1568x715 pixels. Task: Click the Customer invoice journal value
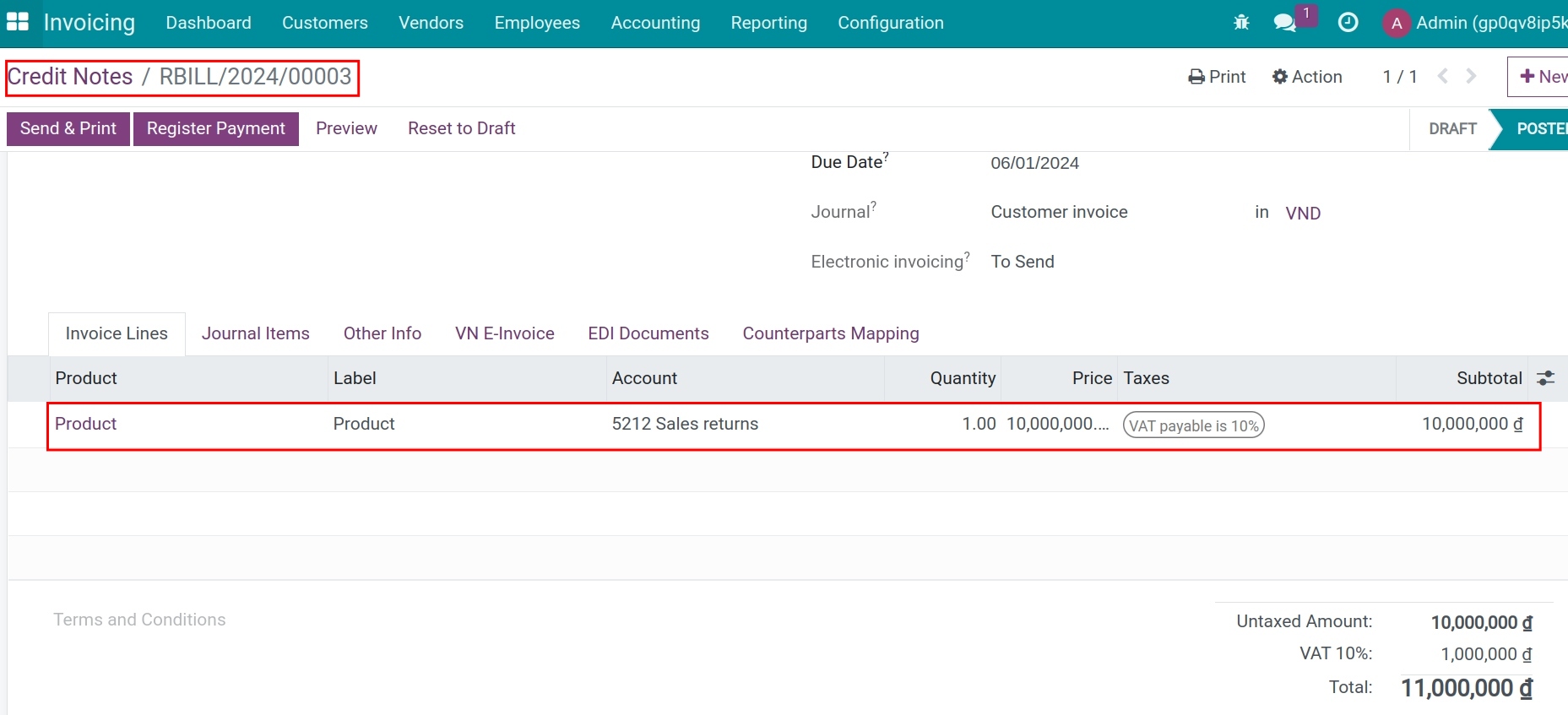tap(1059, 212)
